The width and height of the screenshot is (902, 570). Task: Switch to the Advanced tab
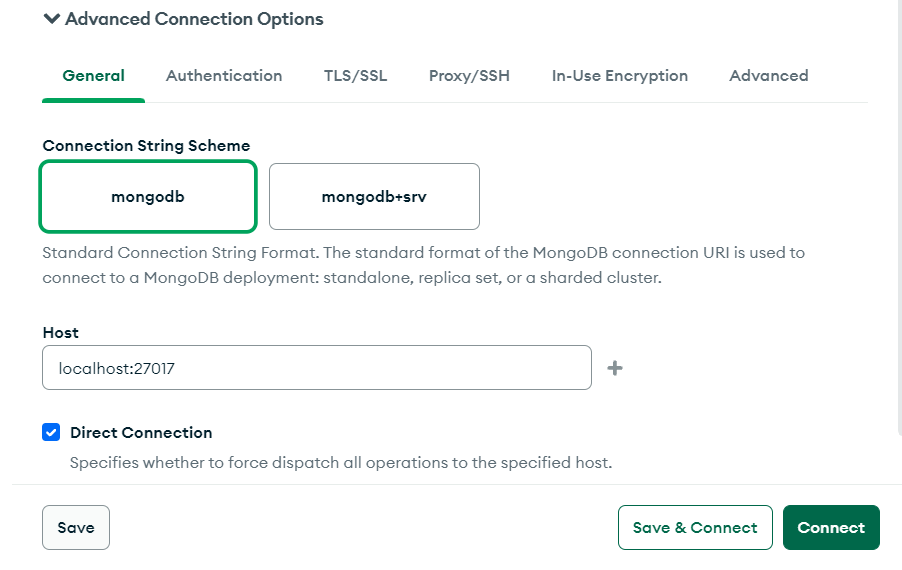tap(768, 76)
